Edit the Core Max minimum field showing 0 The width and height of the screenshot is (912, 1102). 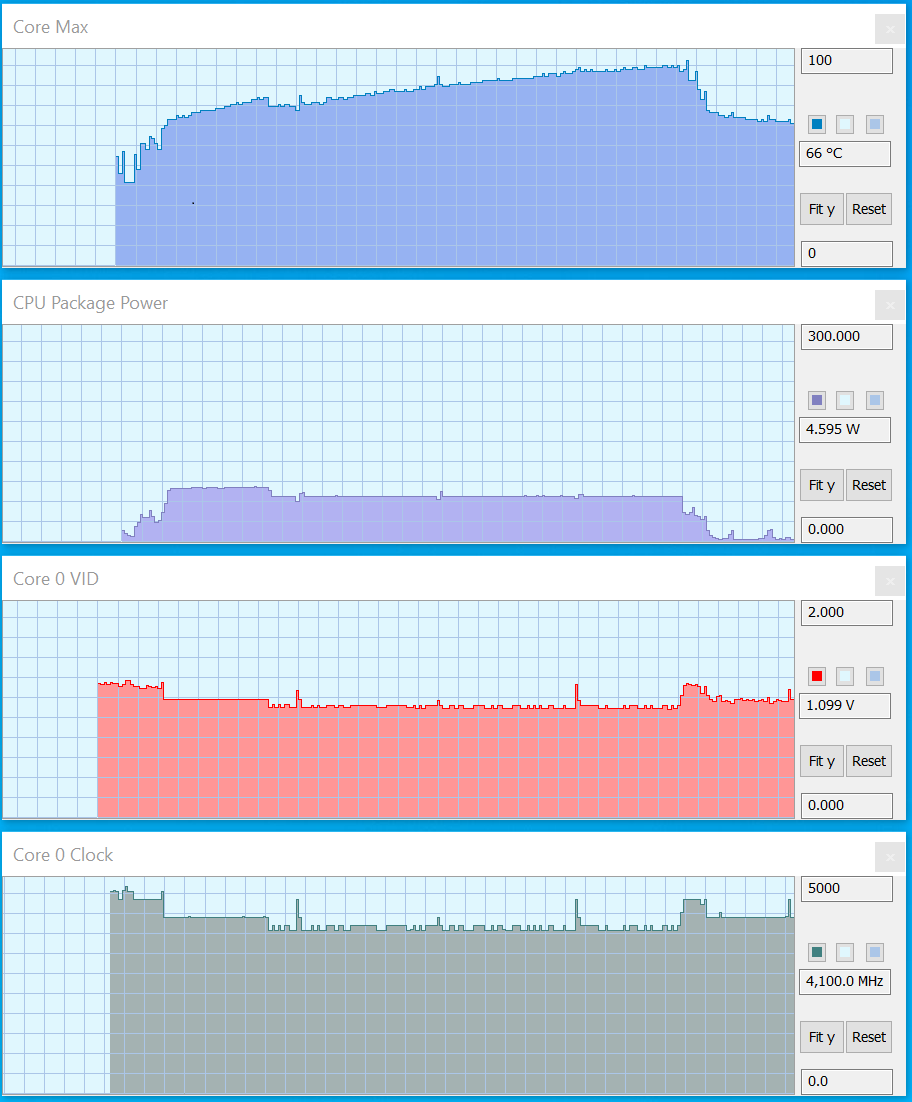pyautogui.click(x=847, y=254)
